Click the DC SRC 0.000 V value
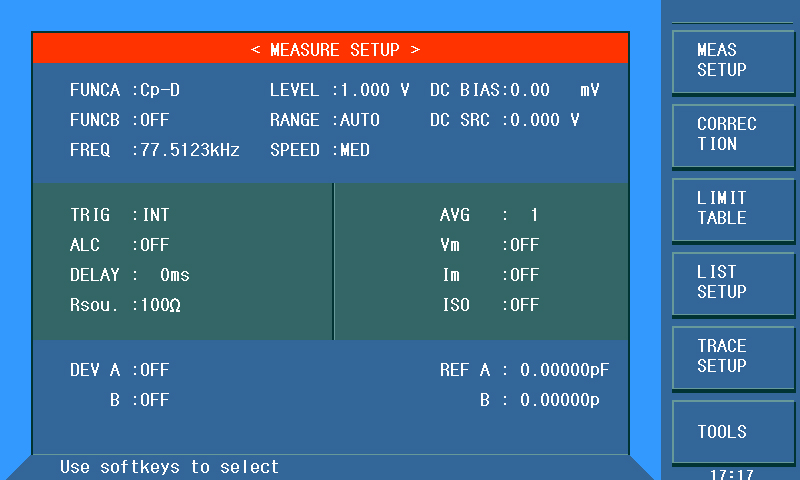This screenshot has width=800, height=480. 545,120
